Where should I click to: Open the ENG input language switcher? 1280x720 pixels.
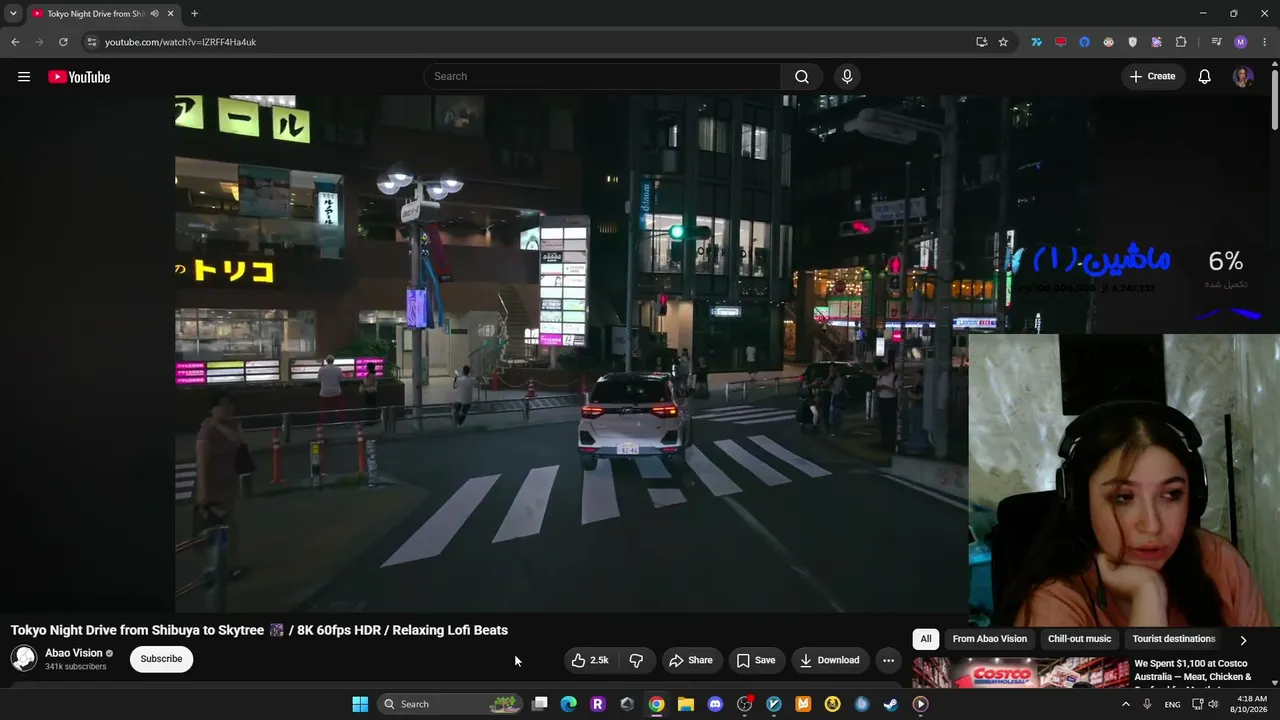click(1172, 704)
